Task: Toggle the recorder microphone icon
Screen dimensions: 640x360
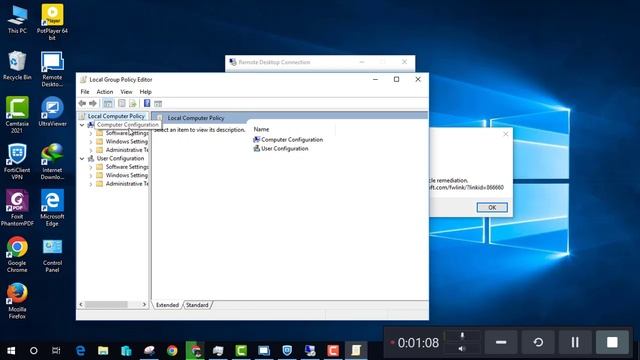Action: 462,336
